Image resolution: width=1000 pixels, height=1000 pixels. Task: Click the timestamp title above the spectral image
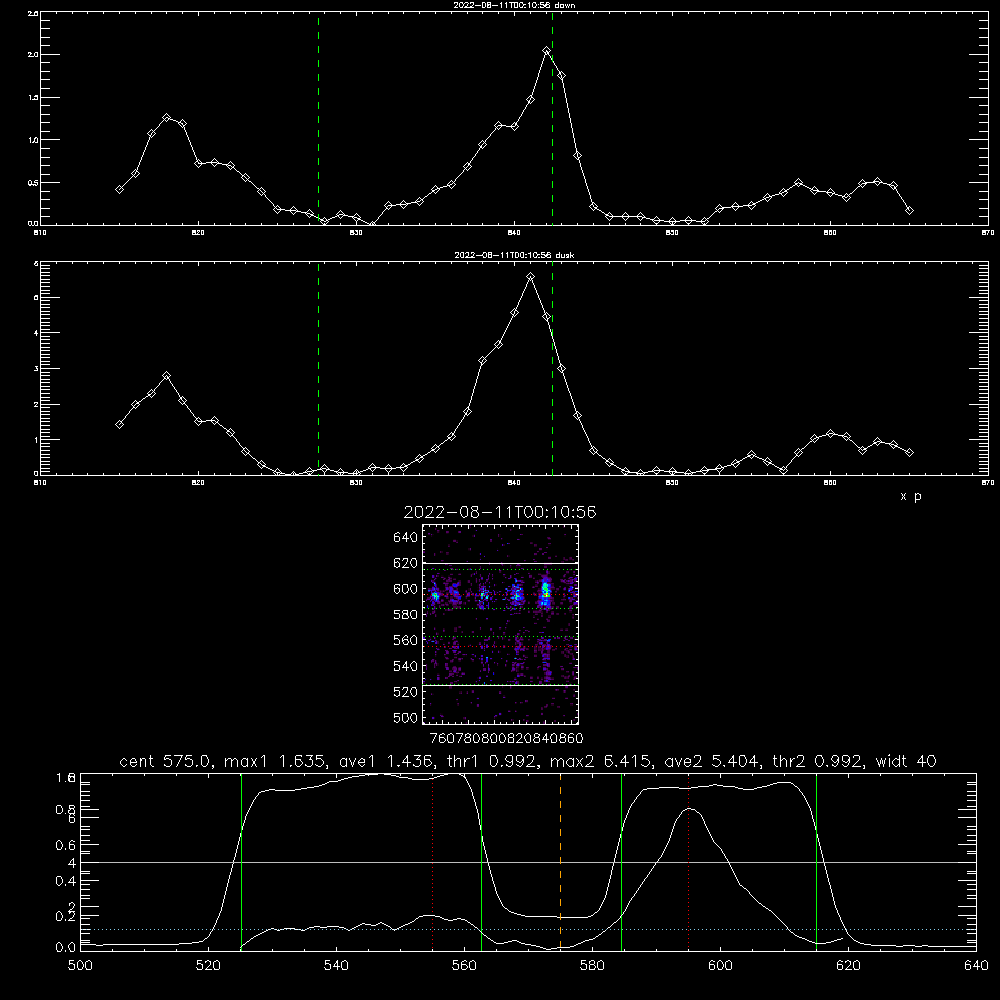[x=500, y=512]
